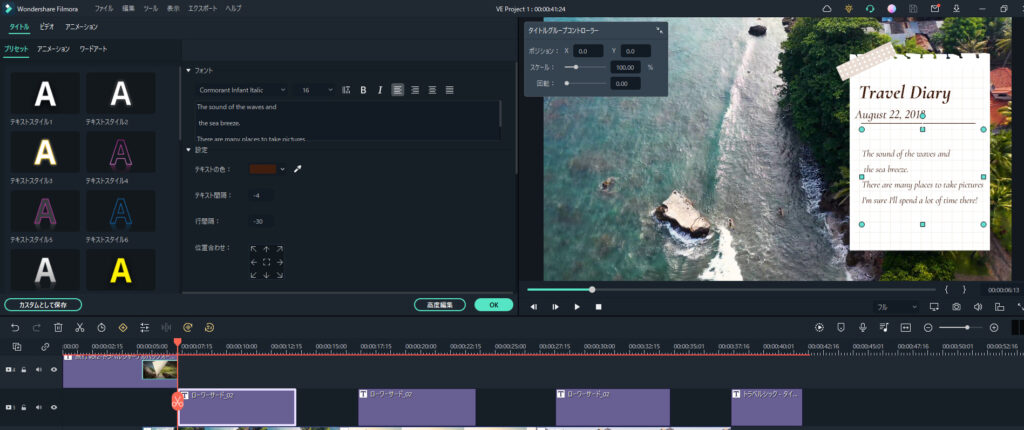Select テキストスタイル1 preset thumbnail
Image resolution: width=1024 pixels, height=430 pixels.
click(x=45, y=93)
